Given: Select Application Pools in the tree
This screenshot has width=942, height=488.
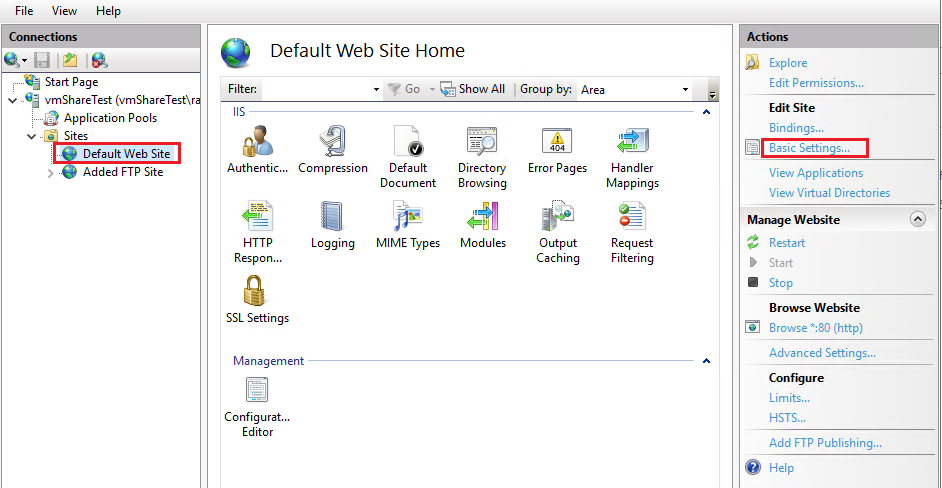Looking at the screenshot, I should coord(111,118).
